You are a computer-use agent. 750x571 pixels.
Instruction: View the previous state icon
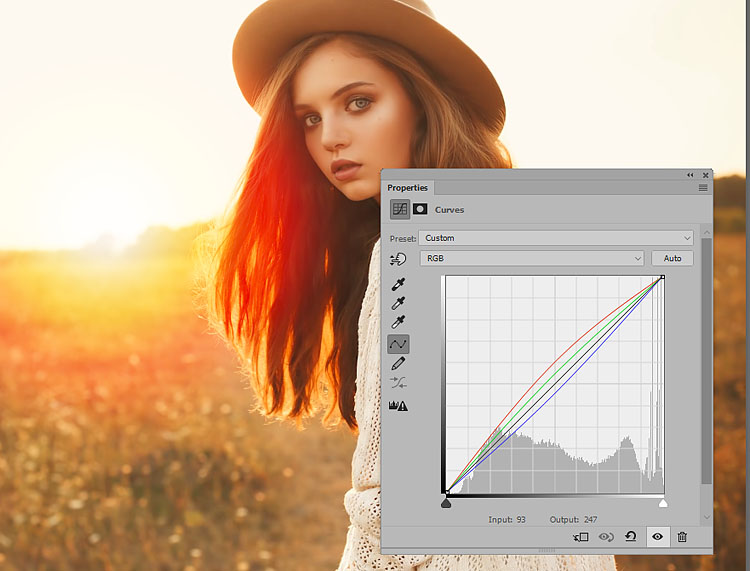(606, 537)
